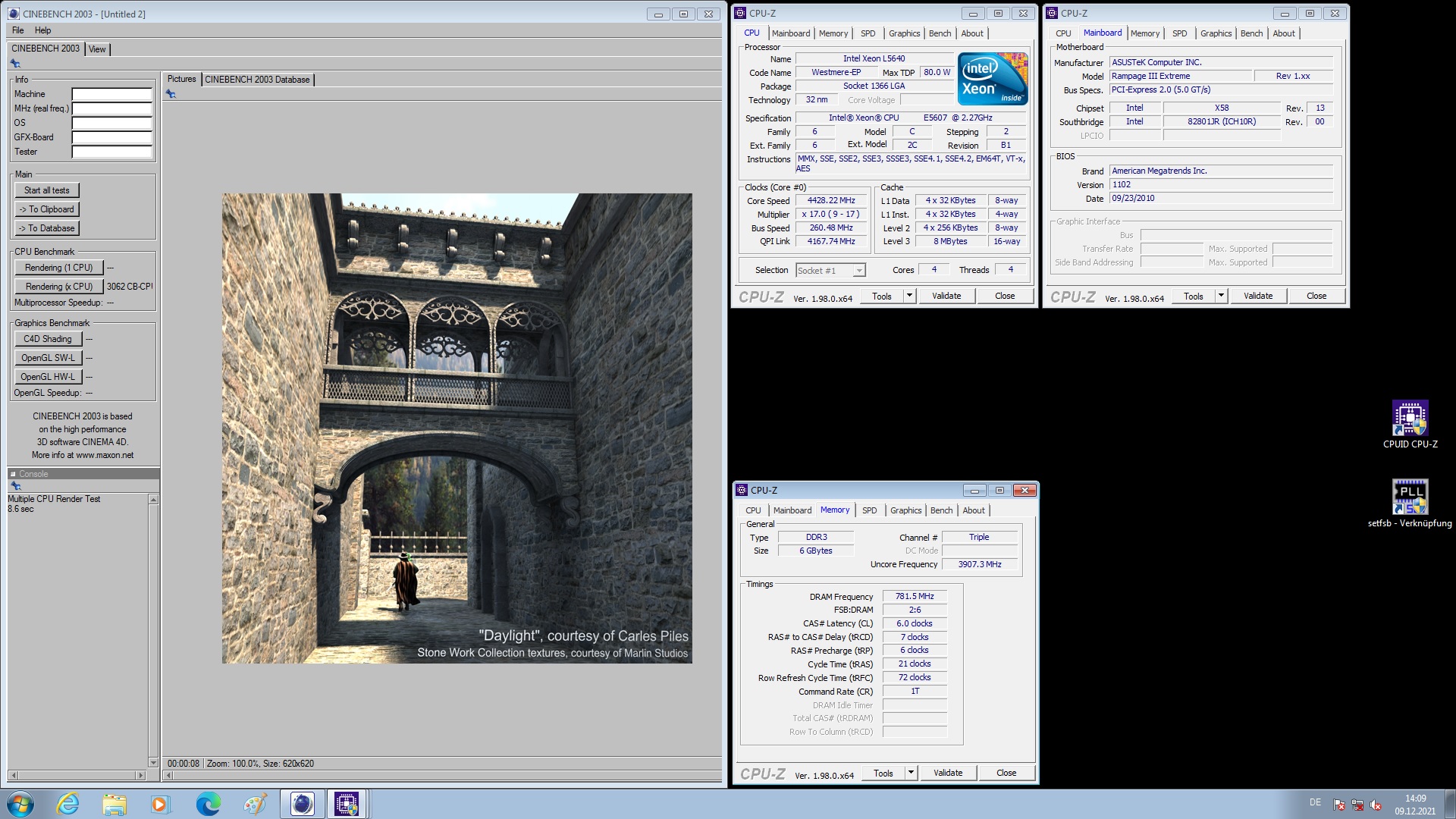Open Microsoft Edge from taskbar
The image size is (1456, 819).
click(208, 804)
